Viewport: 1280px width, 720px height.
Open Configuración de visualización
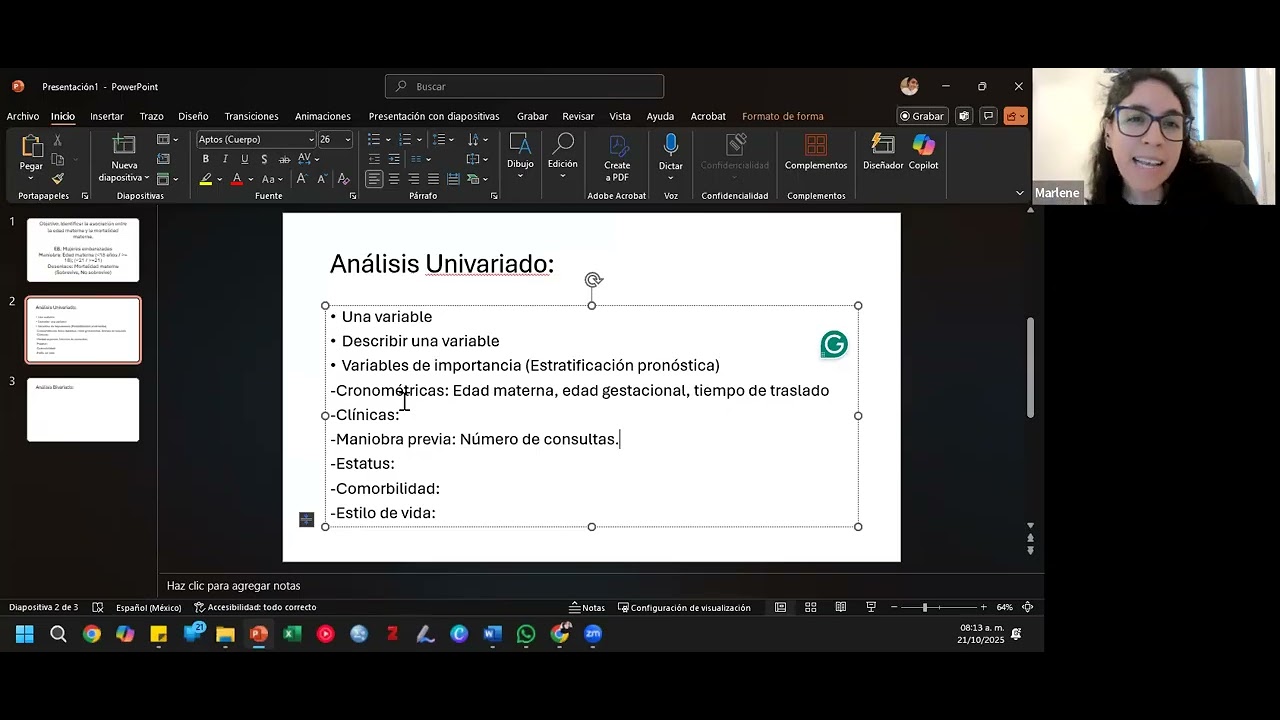tap(684, 607)
